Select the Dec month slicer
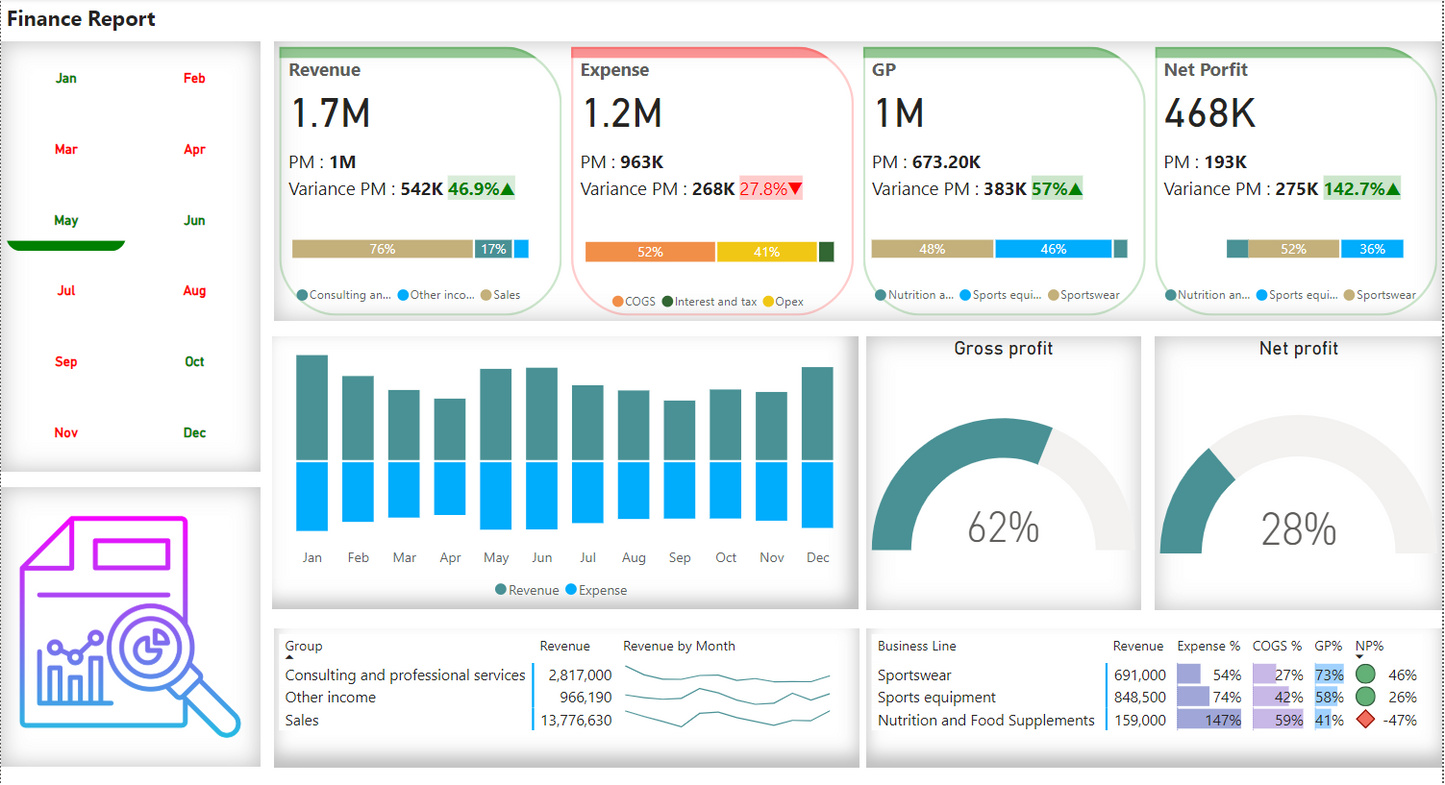Image resolution: width=1445 pixels, height=785 pixels. click(194, 433)
